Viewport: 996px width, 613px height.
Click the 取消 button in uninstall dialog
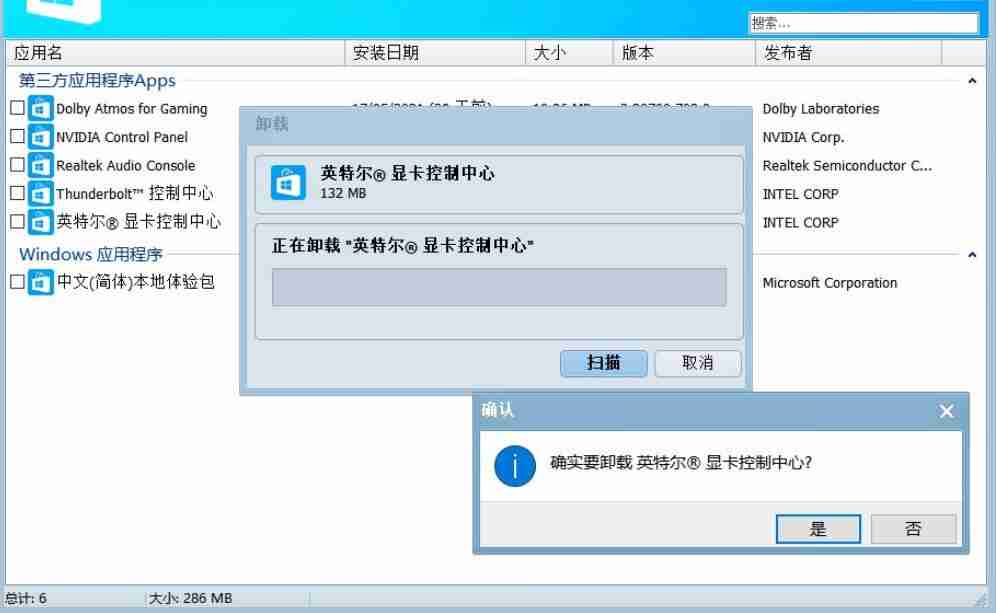[697, 363]
